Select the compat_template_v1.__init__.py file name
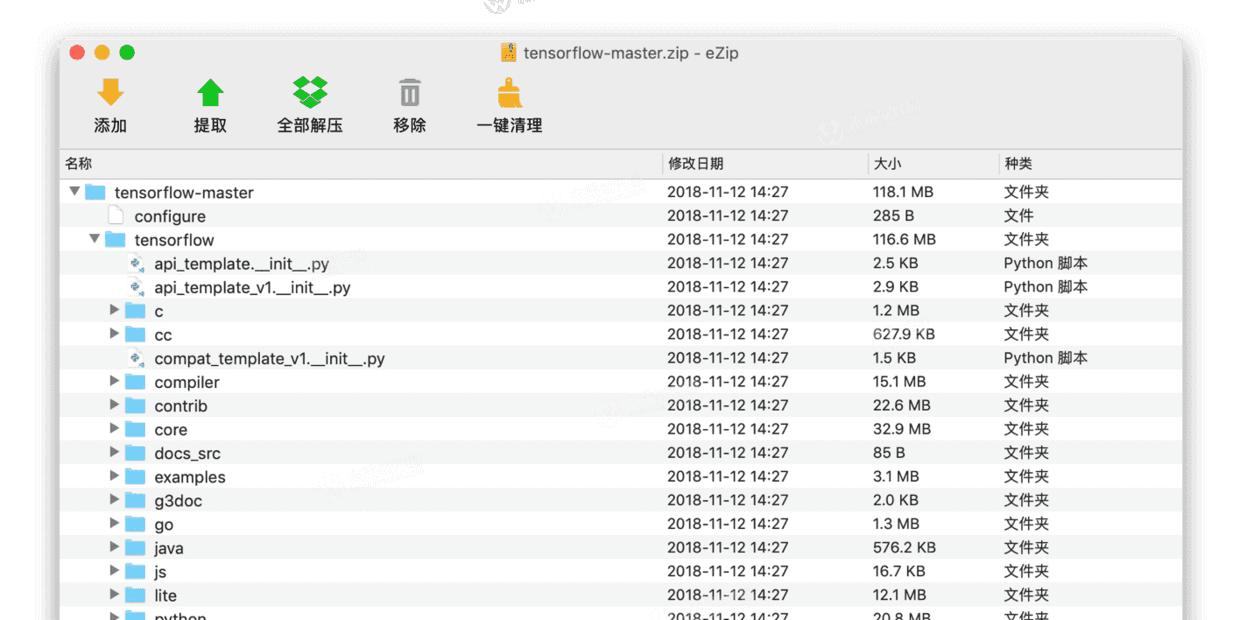The height and width of the screenshot is (620, 1240). 269,359
